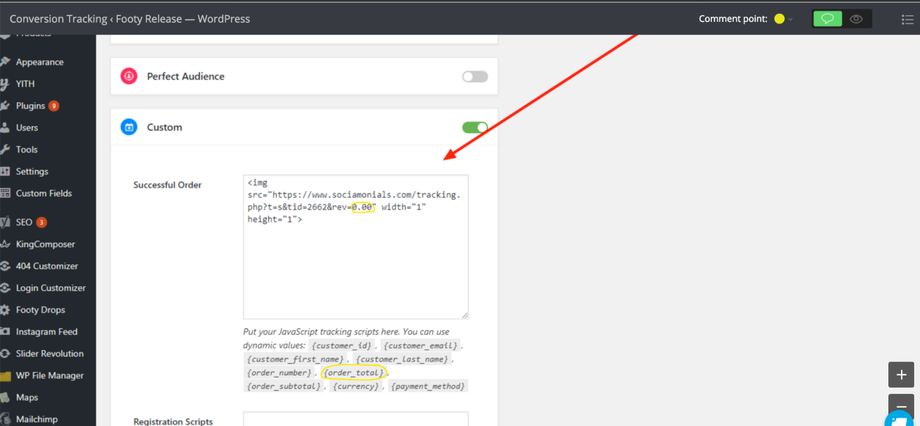Image resolution: width=920 pixels, height=426 pixels.
Task: Click the Login Customizer icon
Action: point(5,288)
